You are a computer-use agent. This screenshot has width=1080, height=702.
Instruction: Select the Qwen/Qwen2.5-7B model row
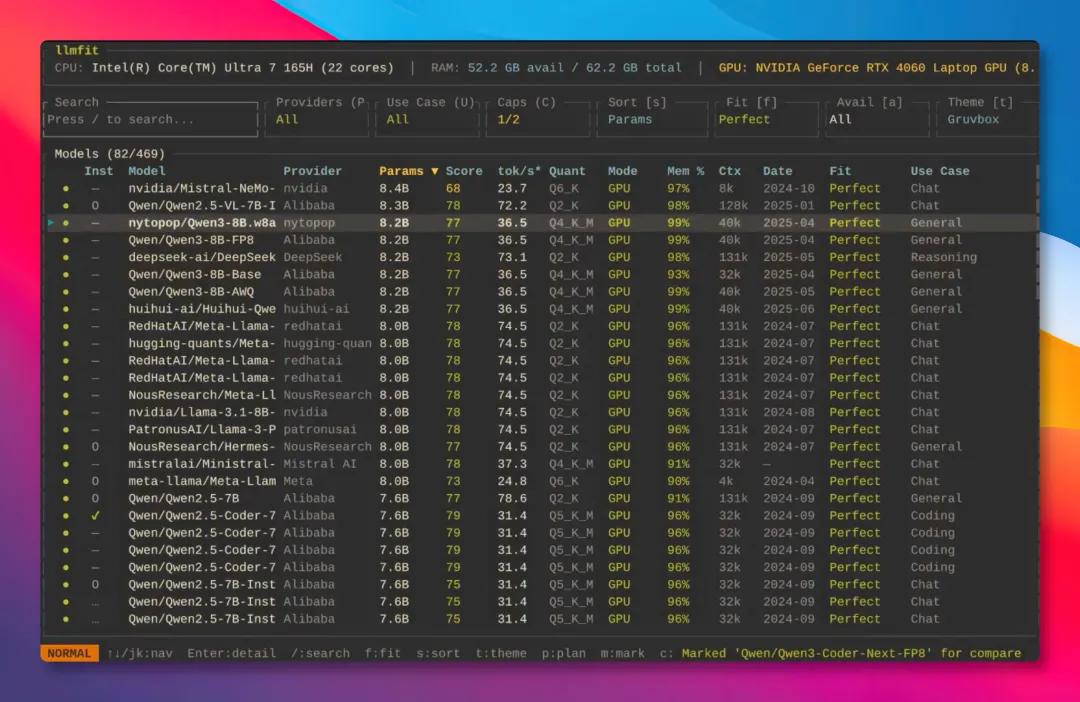(541, 498)
